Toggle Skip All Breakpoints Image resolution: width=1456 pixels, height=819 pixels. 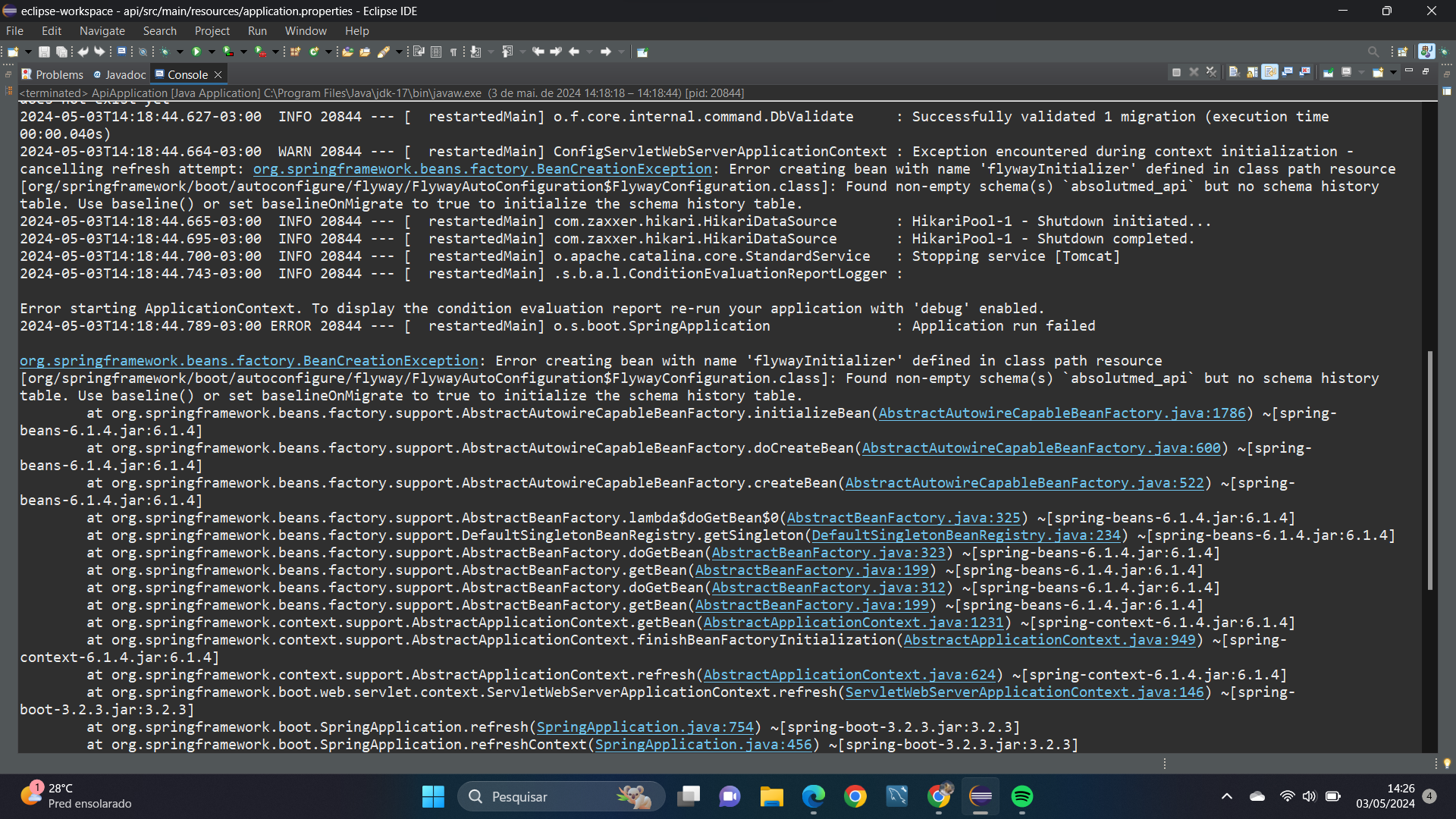[143, 52]
